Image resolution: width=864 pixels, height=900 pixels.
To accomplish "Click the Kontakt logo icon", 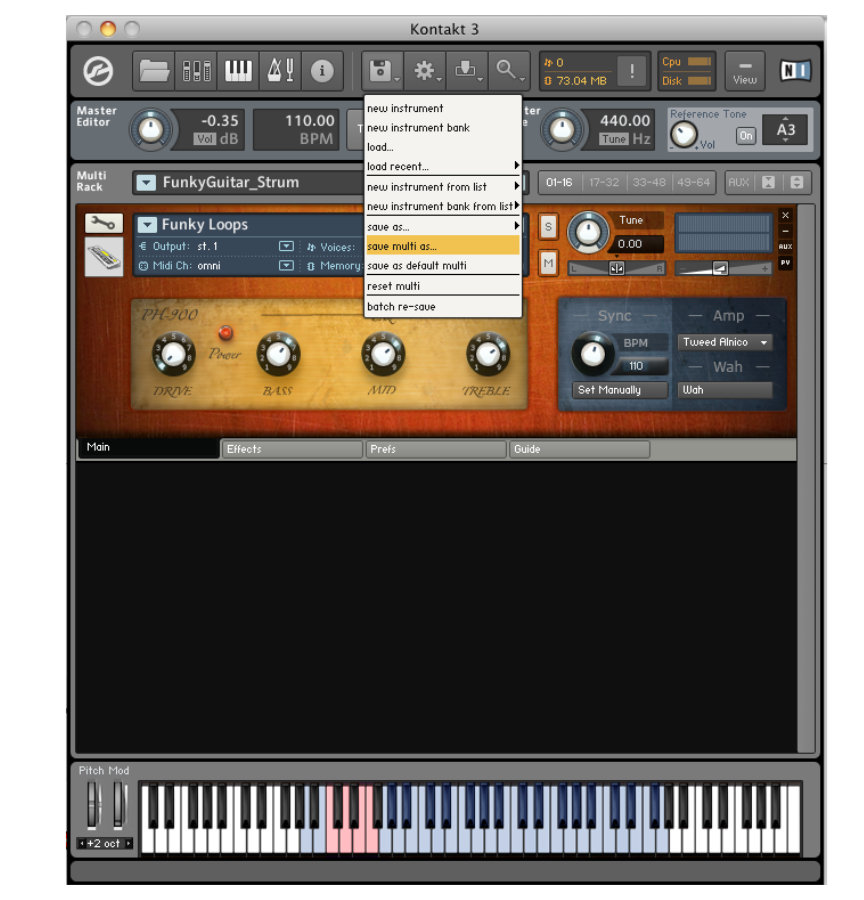I will click(98, 72).
